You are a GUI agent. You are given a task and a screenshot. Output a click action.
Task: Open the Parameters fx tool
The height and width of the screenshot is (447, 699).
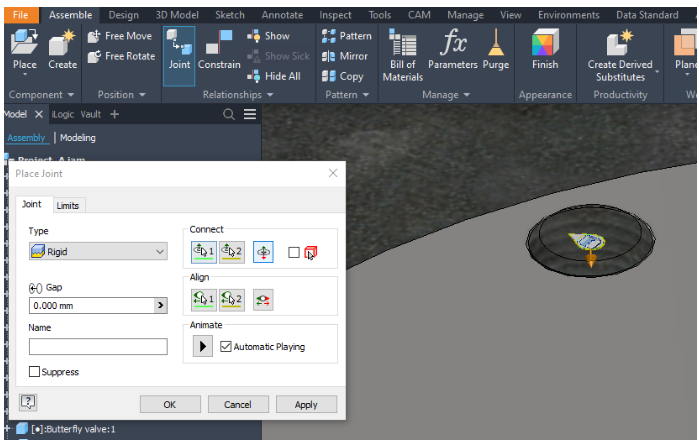(453, 48)
